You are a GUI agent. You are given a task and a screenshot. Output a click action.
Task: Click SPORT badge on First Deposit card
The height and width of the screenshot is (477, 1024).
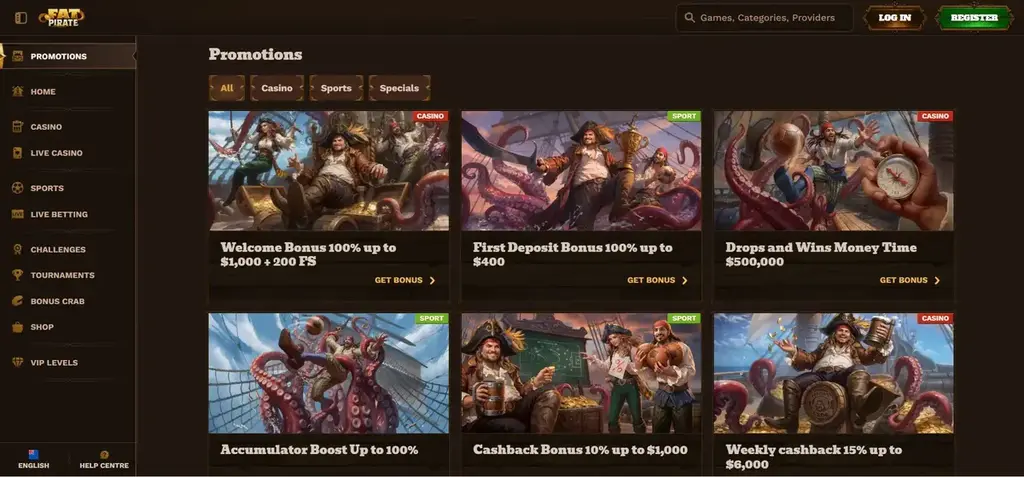click(684, 116)
